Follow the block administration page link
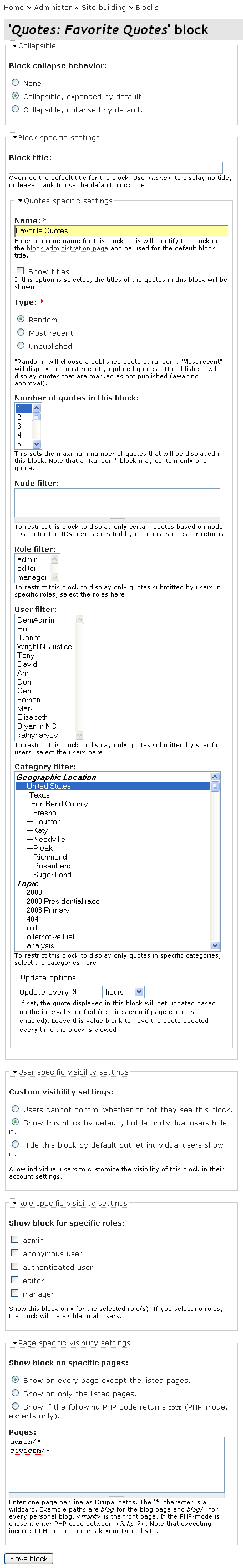 [x=67, y=248]
